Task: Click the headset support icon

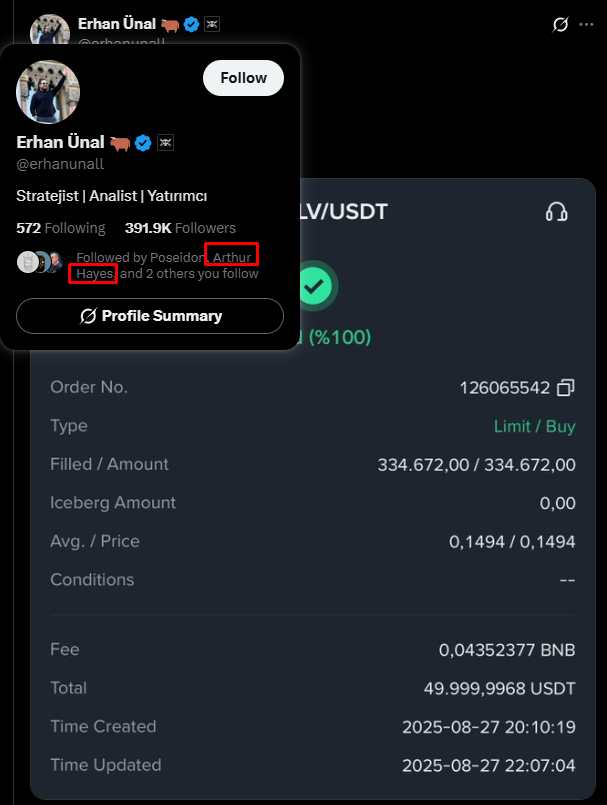Action: pos(557,212)
